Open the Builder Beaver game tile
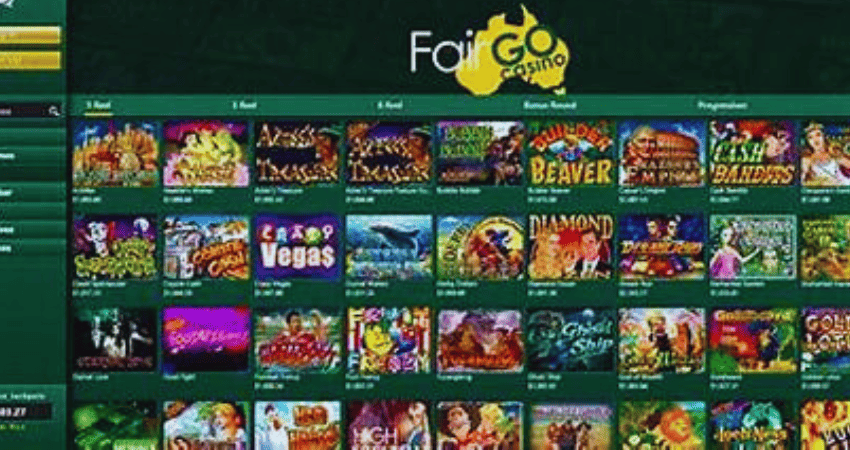Screen dimensions: 850x450 [570, 153]
